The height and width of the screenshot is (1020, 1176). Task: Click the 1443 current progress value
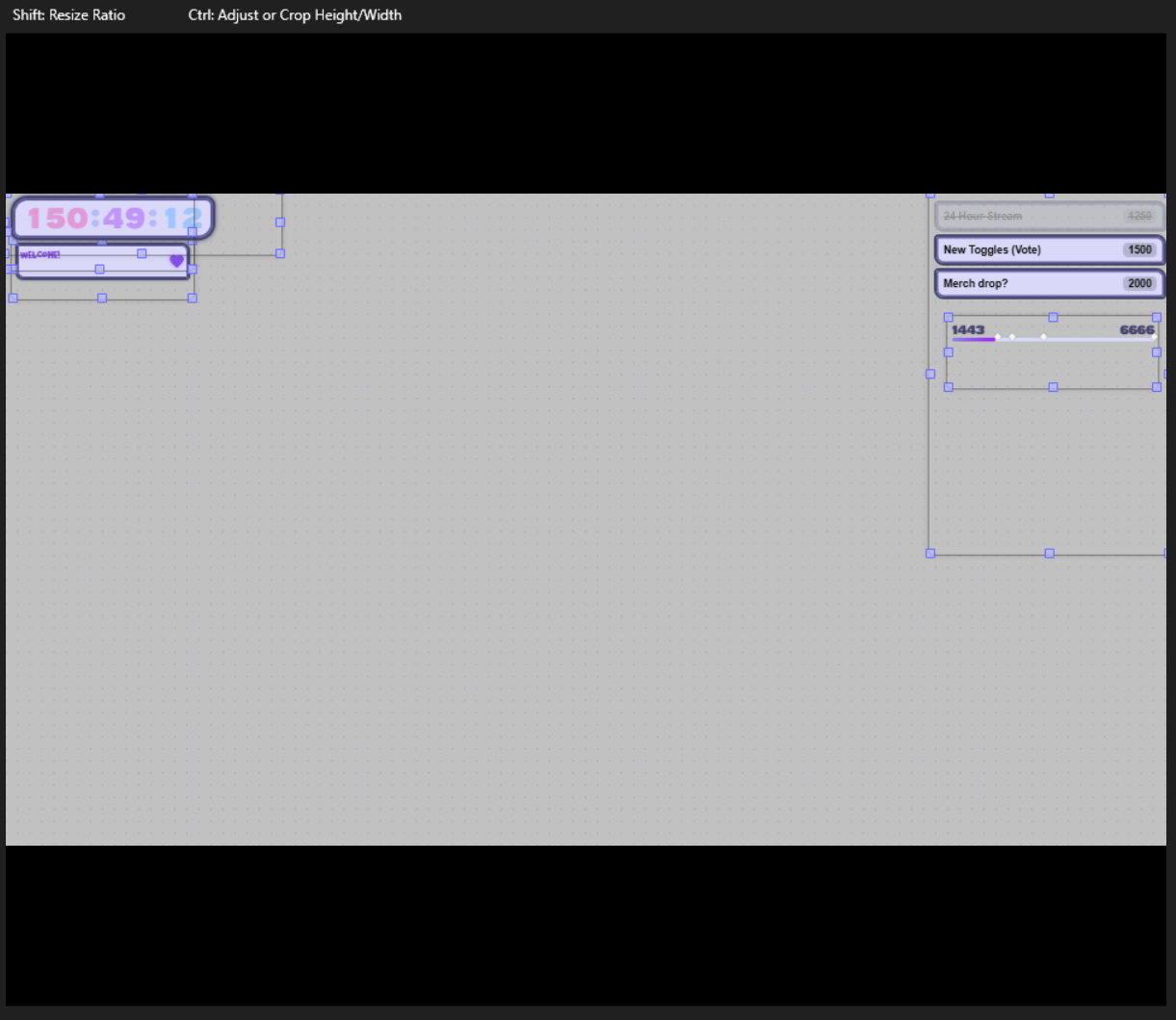[x=968, y=329]
